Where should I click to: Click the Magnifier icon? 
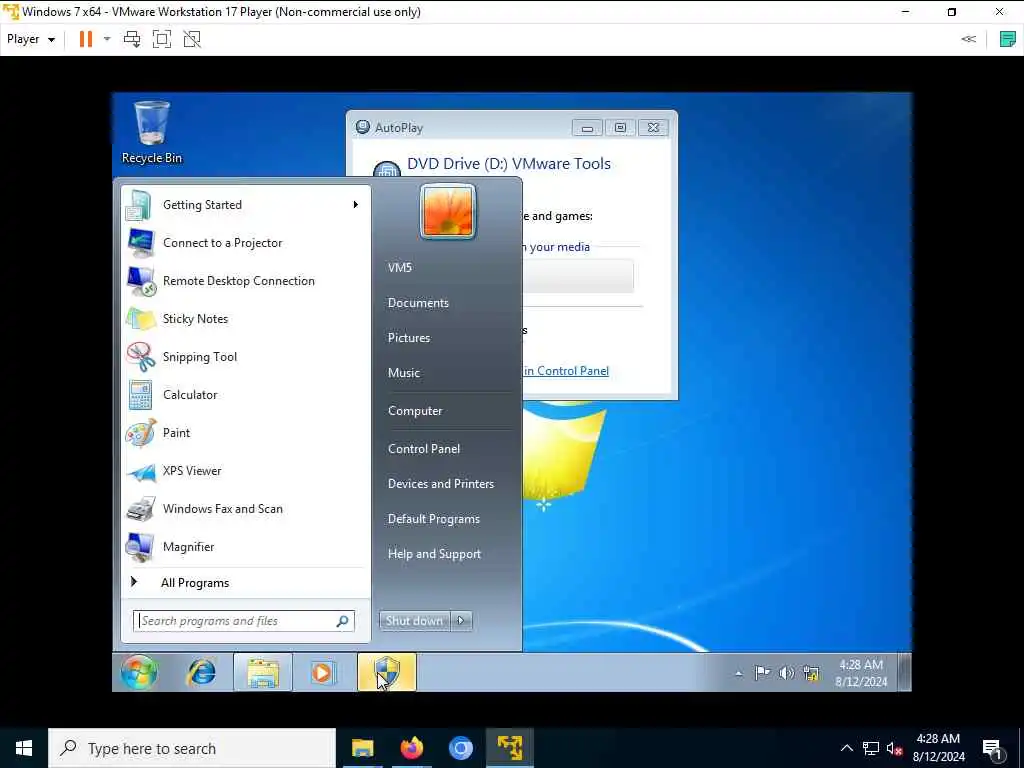(140, 547)
